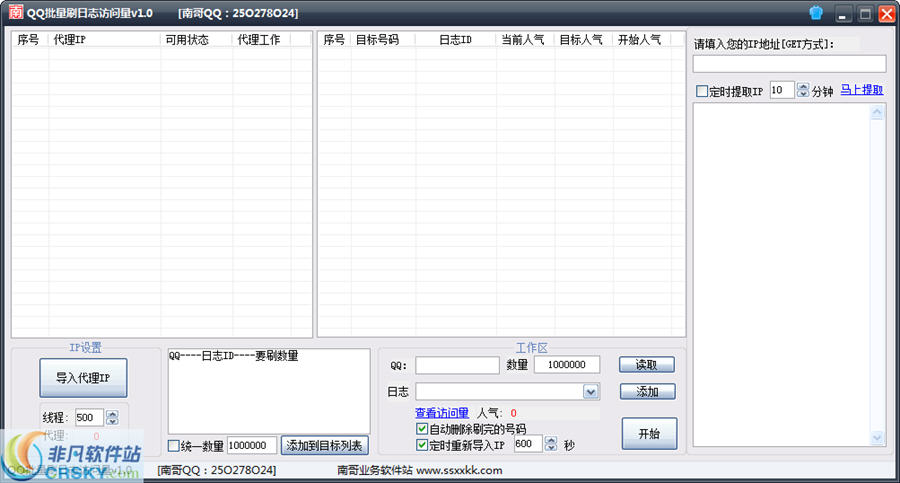Click 当前人气 column header
The image size is (900, 483).
[525, 39]
